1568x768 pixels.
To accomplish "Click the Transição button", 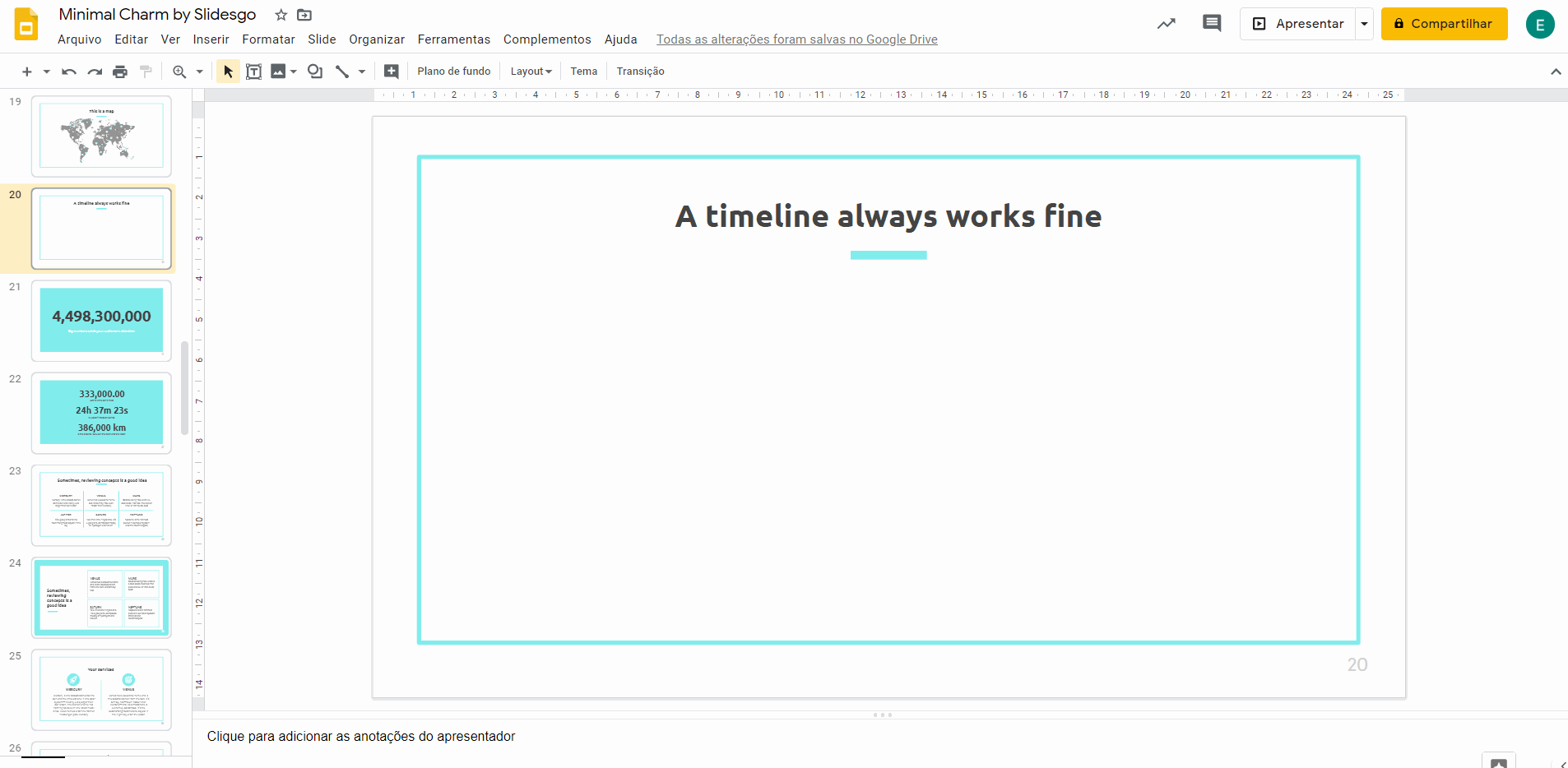I will (x=641, y=72).
